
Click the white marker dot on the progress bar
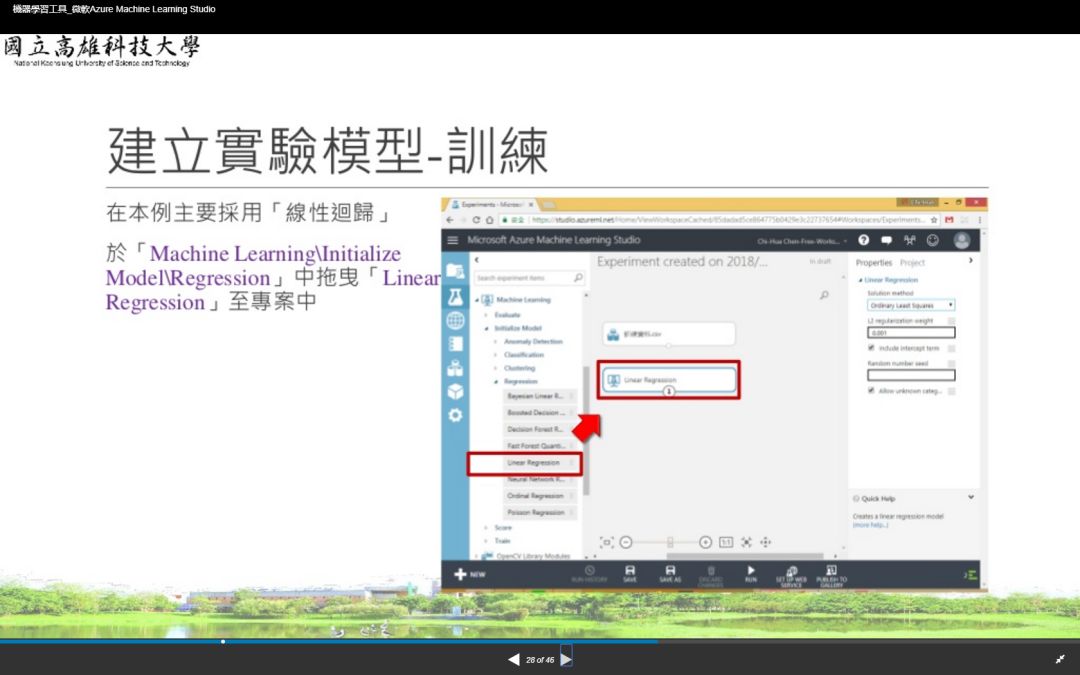(x=222, y=641)
